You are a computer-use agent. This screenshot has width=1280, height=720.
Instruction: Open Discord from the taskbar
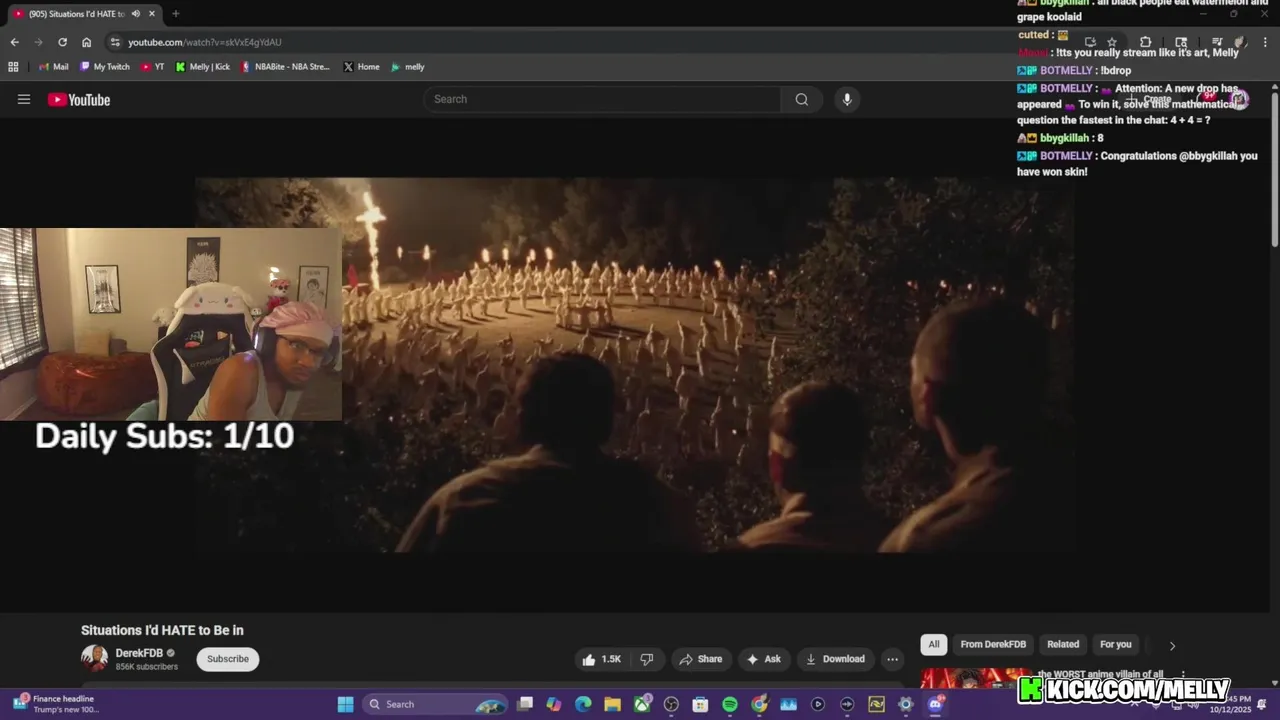[x=935, y=704]
